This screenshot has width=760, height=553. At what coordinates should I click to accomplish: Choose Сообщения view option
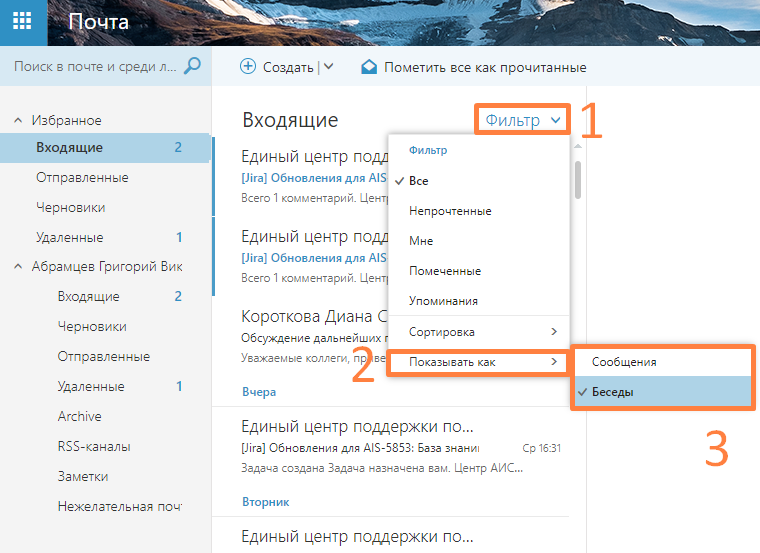(x=624, y=361)
